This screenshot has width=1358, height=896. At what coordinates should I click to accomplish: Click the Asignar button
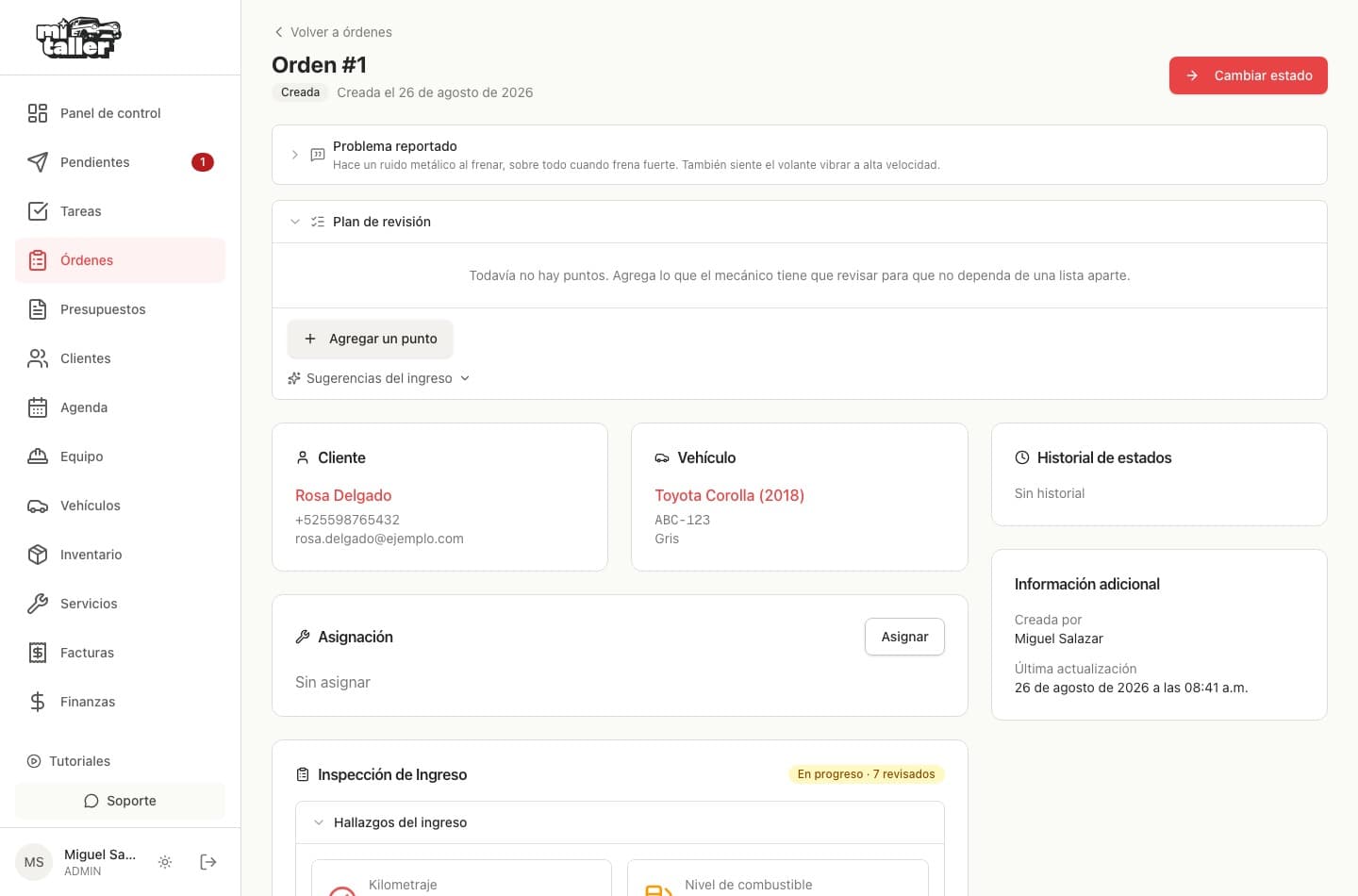coord(904,637)
